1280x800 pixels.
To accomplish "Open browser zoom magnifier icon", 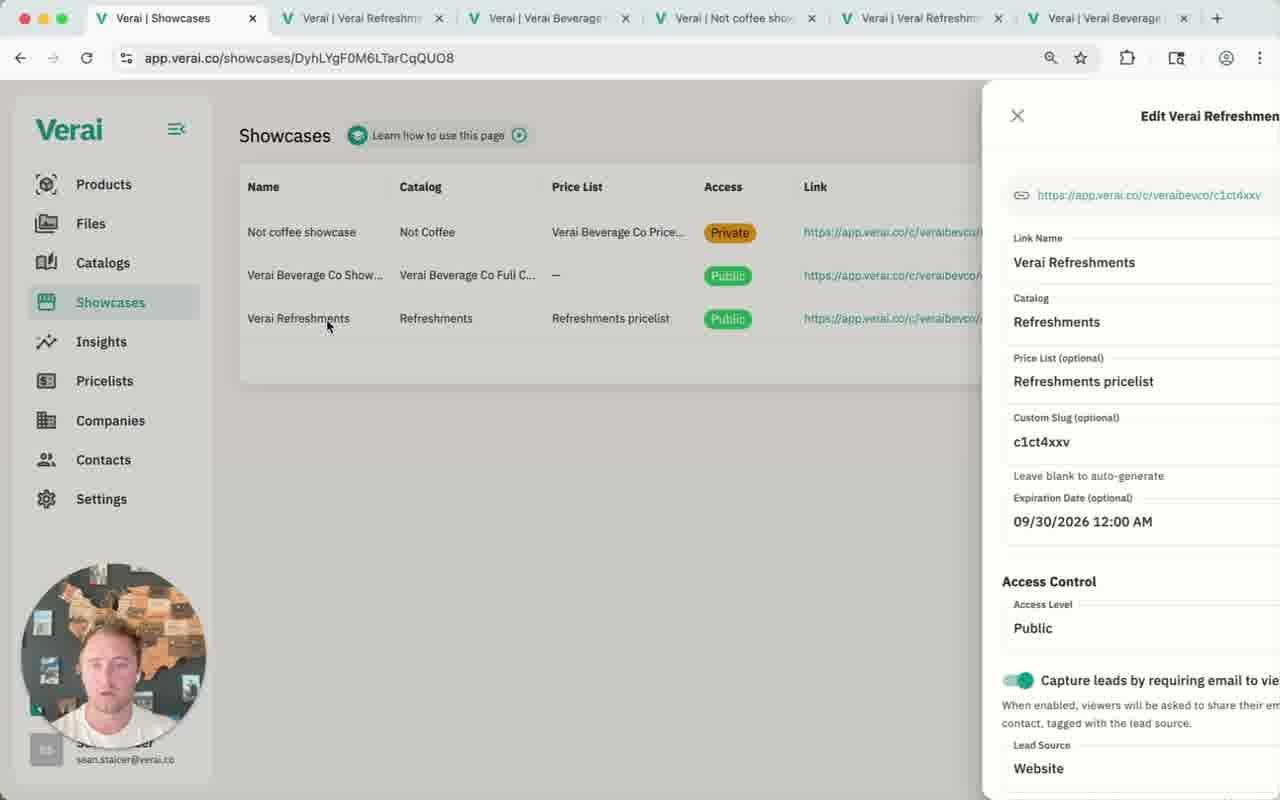I will coord(1050,58).
